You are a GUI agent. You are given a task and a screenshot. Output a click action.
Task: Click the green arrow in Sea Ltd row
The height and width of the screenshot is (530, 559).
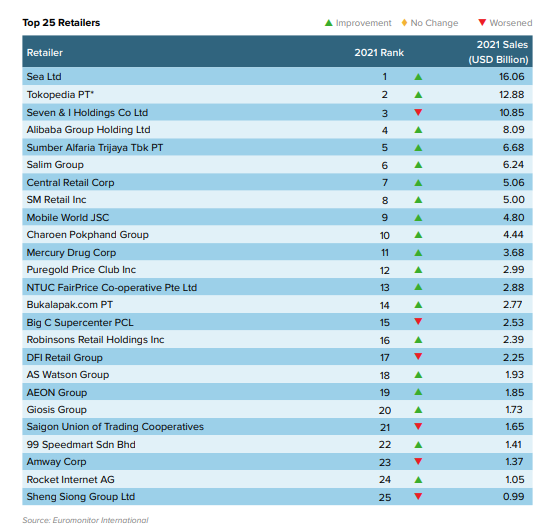tap(418, 77)
